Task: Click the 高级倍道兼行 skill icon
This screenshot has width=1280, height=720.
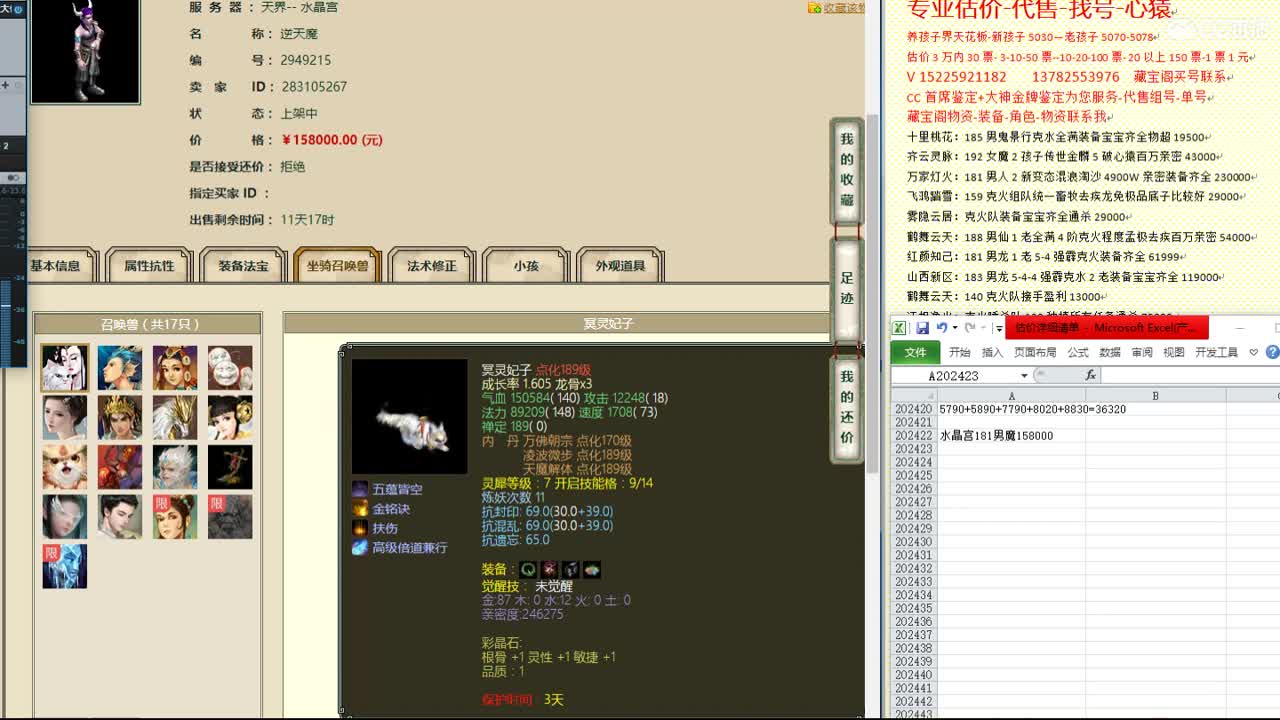Action: (360, 547)
